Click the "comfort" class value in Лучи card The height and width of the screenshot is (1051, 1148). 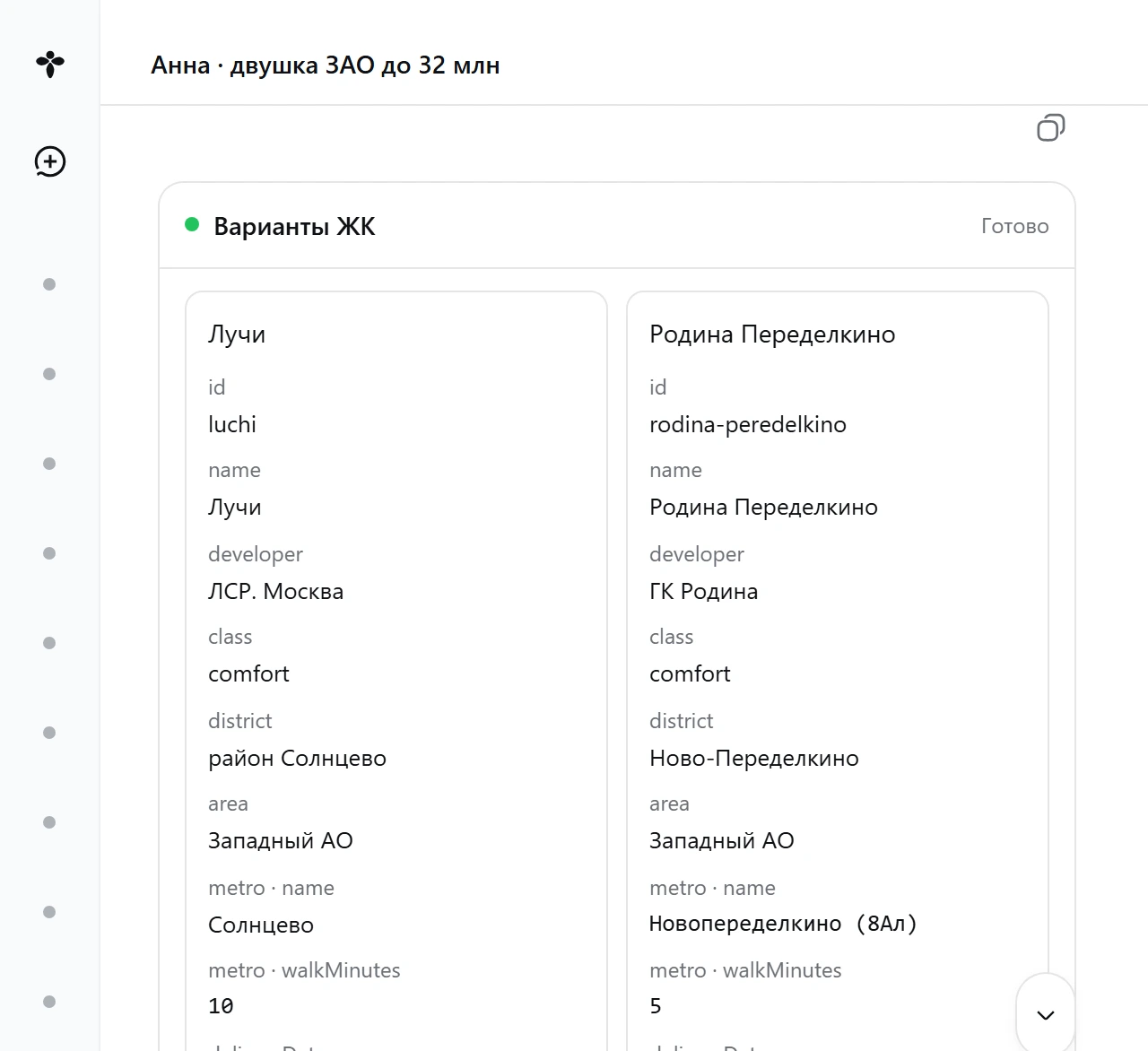248,674
